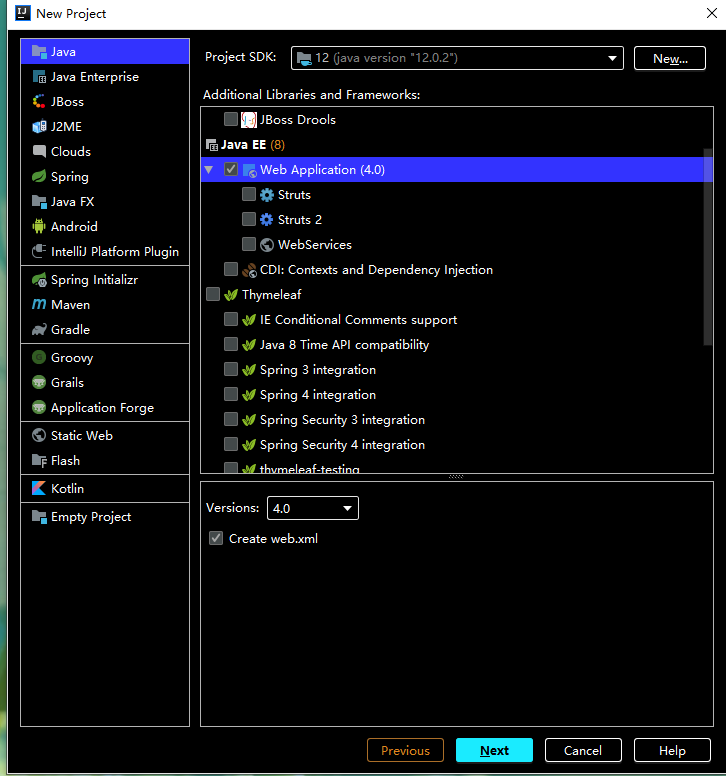Choose the Gradle project type
The width and height of the screenshot is (726, 776).
(105, 330)
